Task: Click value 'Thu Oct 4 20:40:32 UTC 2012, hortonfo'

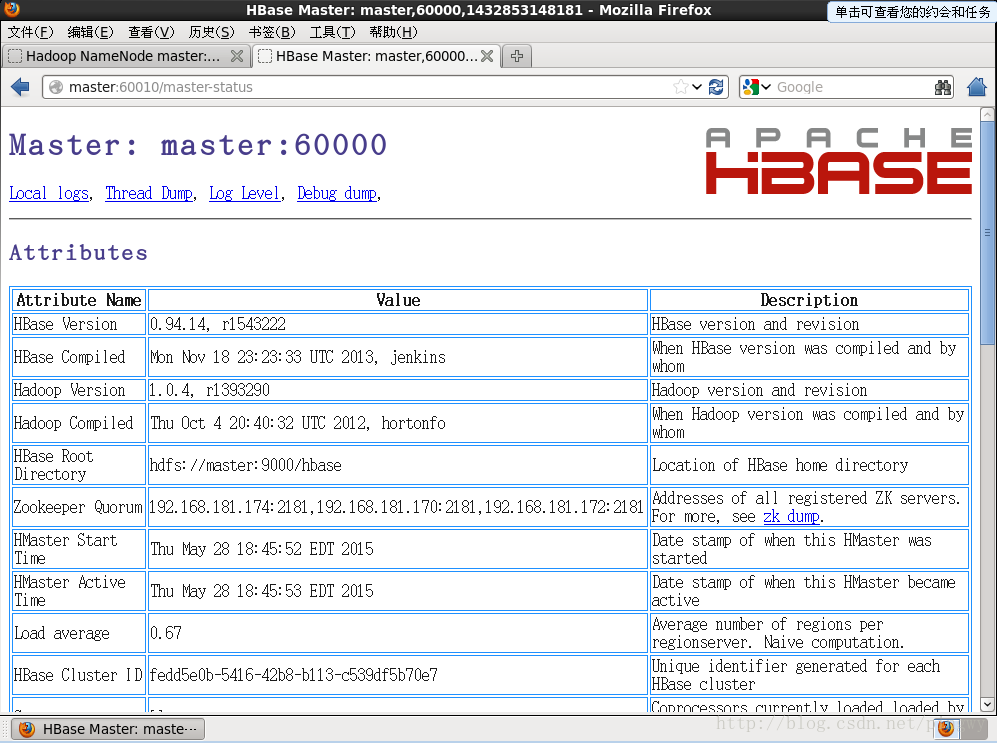Action: click(298, 423)
